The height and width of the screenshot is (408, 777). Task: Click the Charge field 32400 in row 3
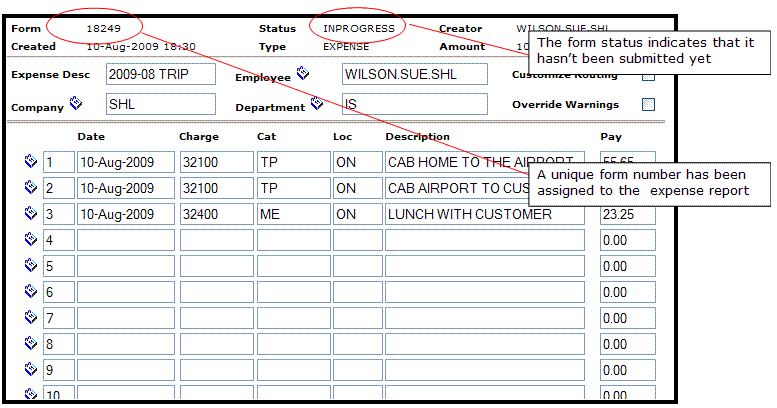tap(215, 214)
